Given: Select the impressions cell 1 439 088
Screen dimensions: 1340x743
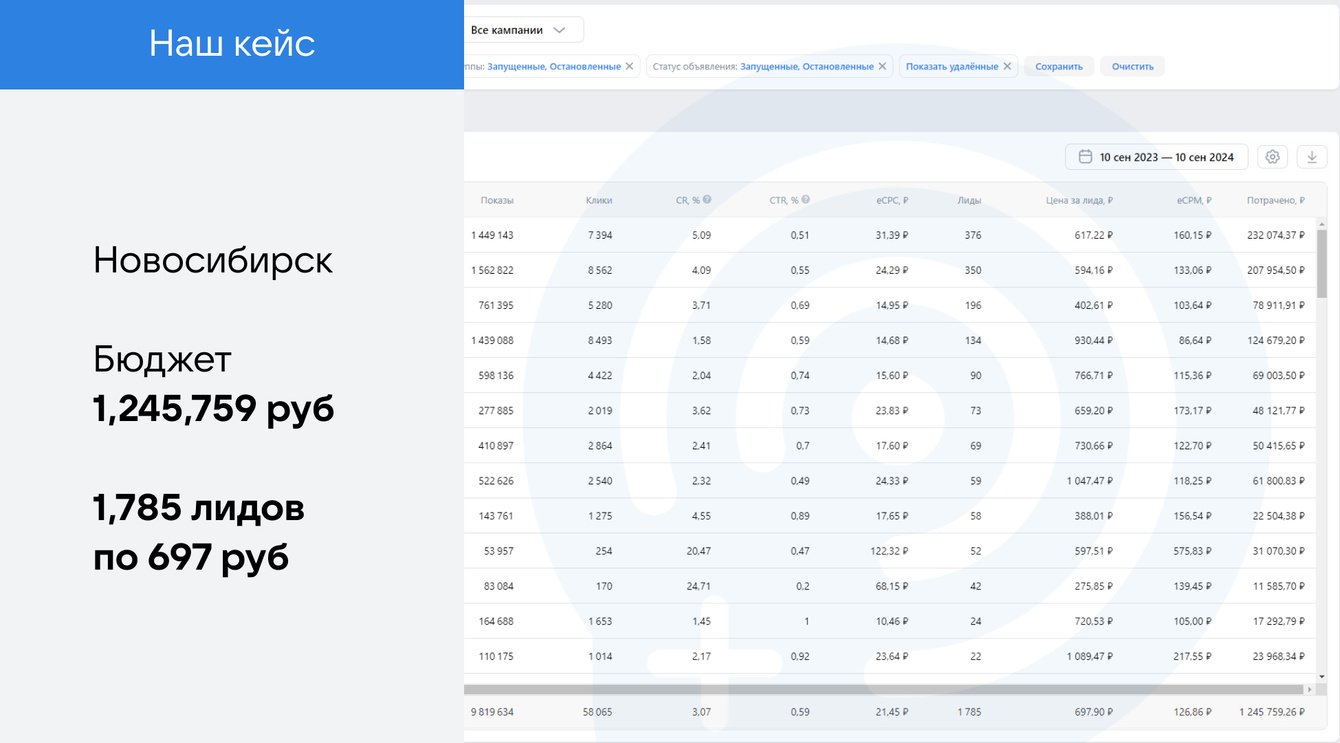Looking at the screenshot, I should tap(492, 340).
